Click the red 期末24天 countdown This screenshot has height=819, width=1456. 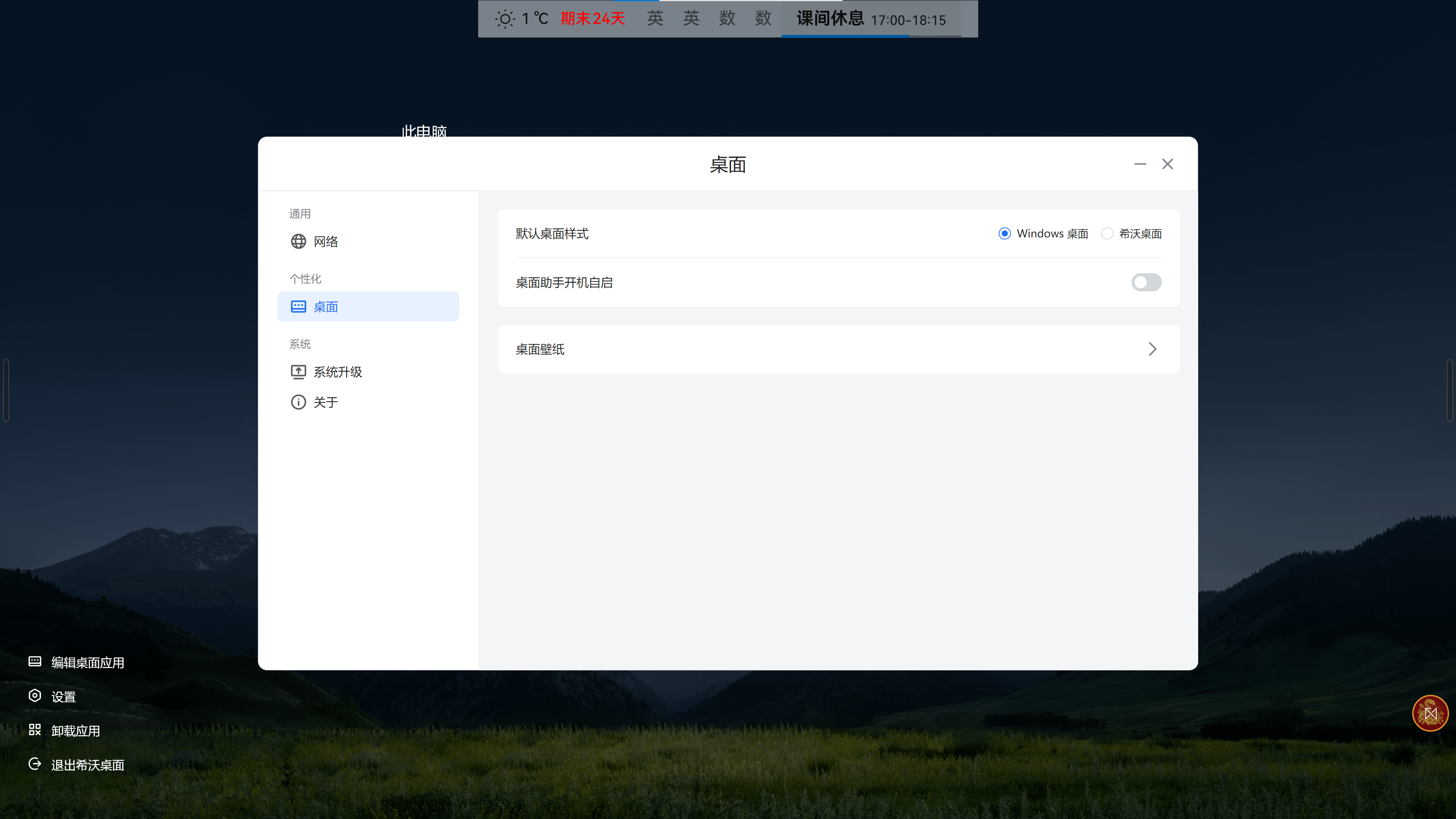(593, 19)
